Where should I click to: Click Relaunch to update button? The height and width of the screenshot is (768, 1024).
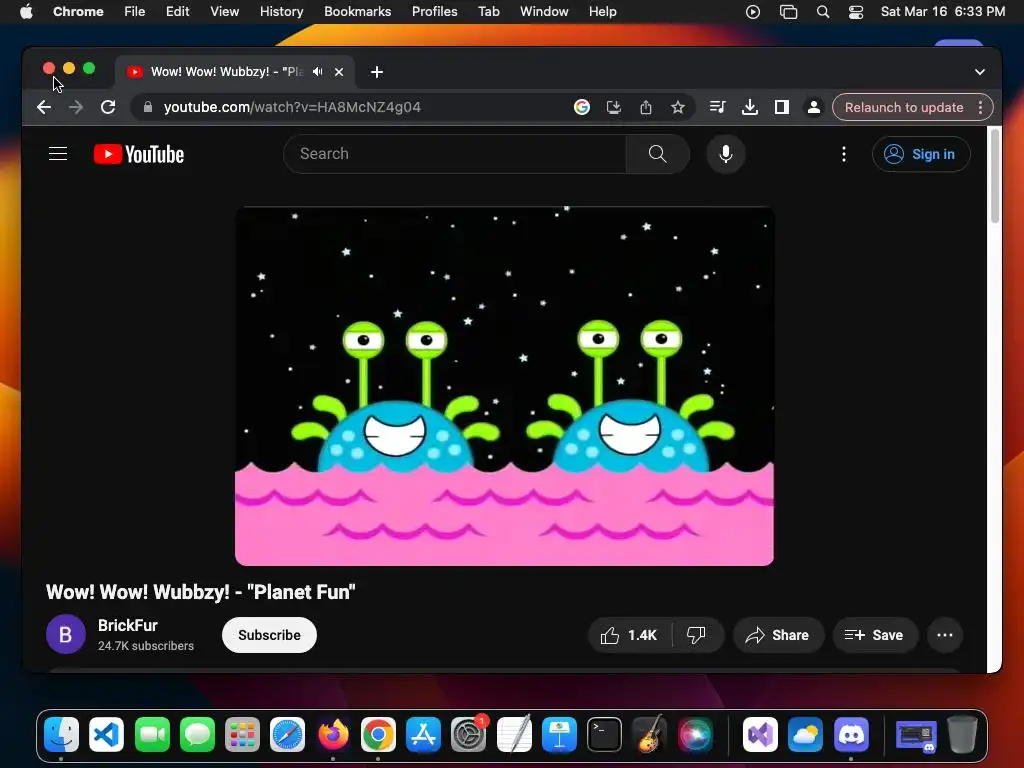(x=904, y=107)
